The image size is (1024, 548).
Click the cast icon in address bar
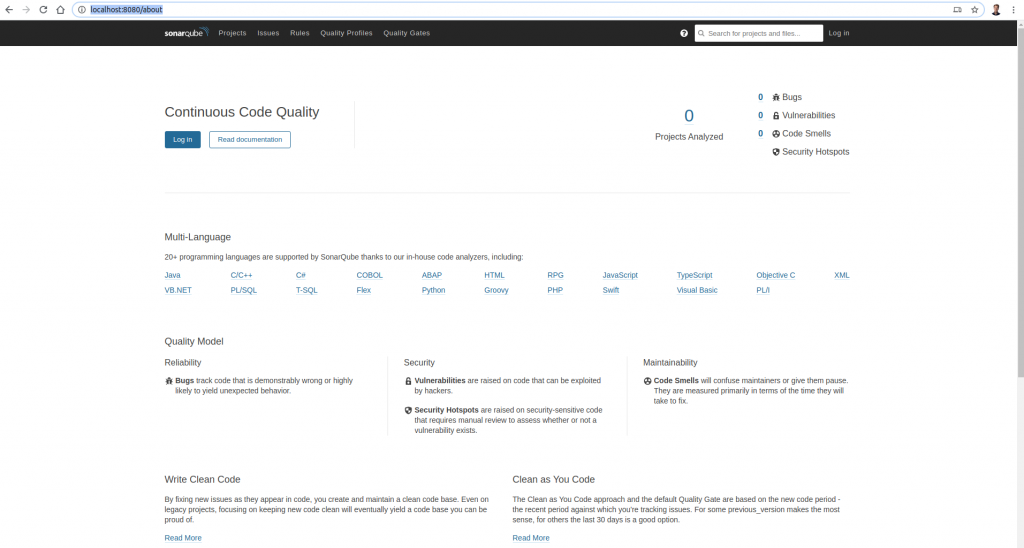point(957,10)
